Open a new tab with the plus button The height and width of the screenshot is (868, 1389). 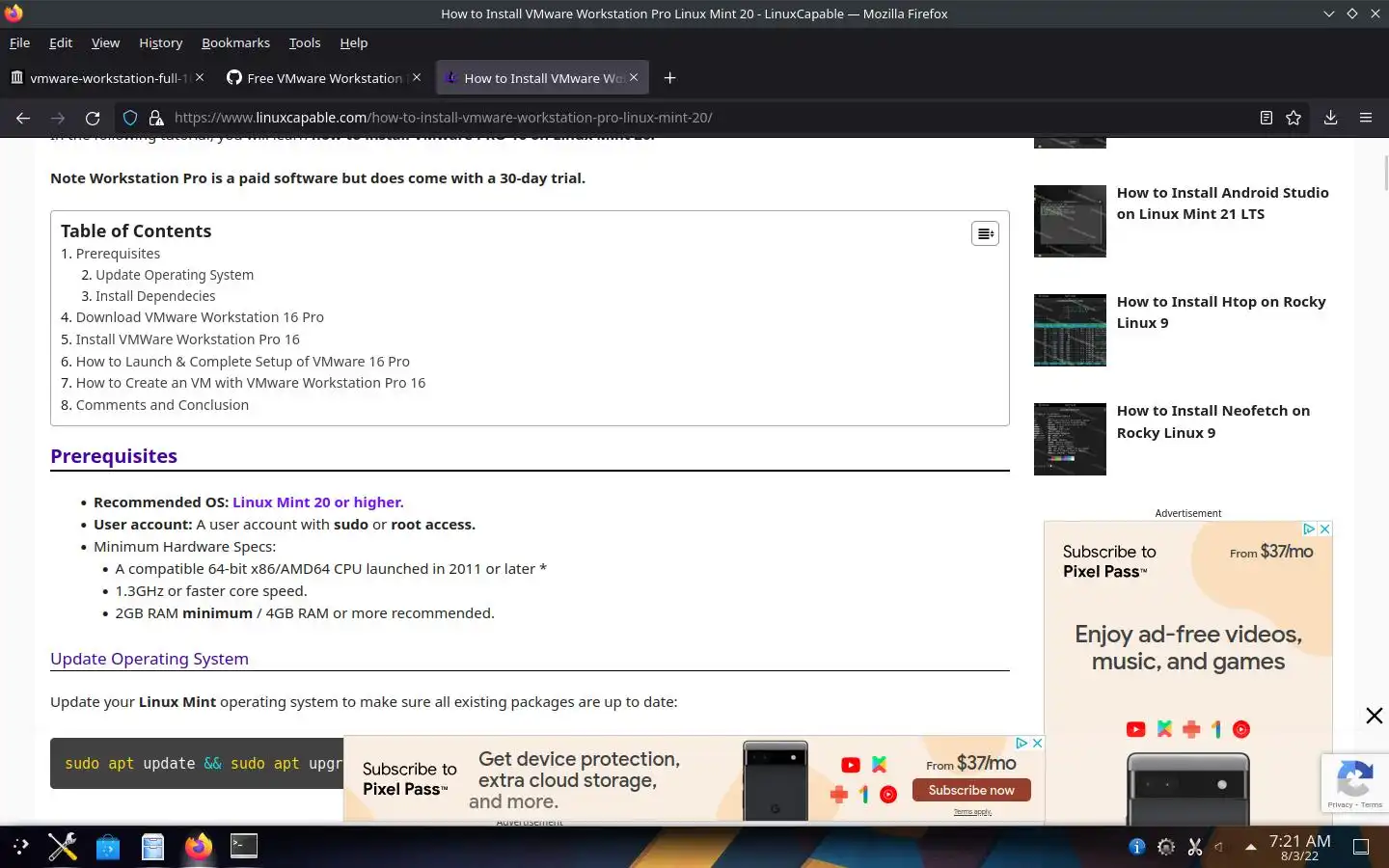pos(670,78)
